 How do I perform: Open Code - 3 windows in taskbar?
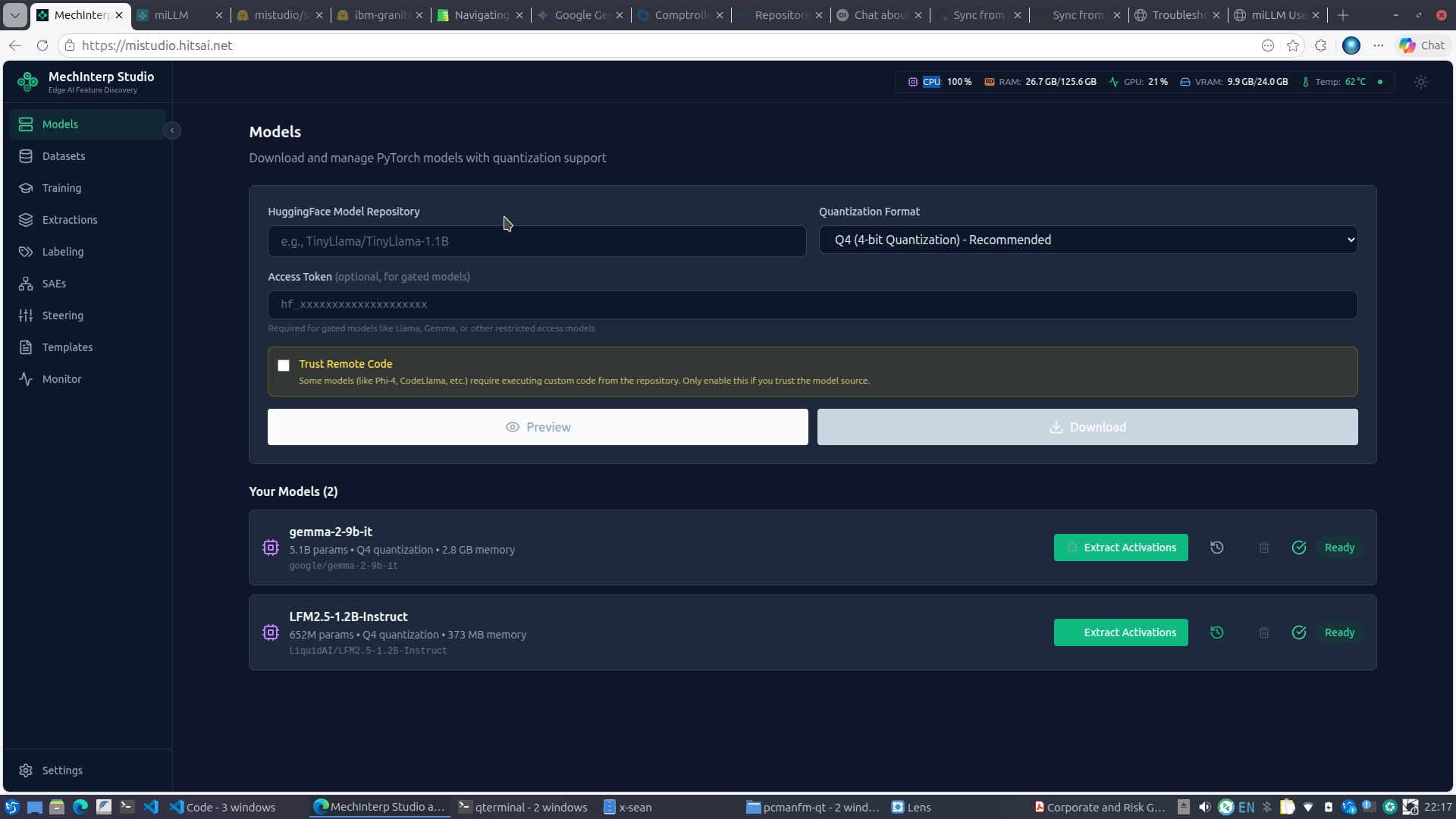pyautogui.click(x=222, y=808)
